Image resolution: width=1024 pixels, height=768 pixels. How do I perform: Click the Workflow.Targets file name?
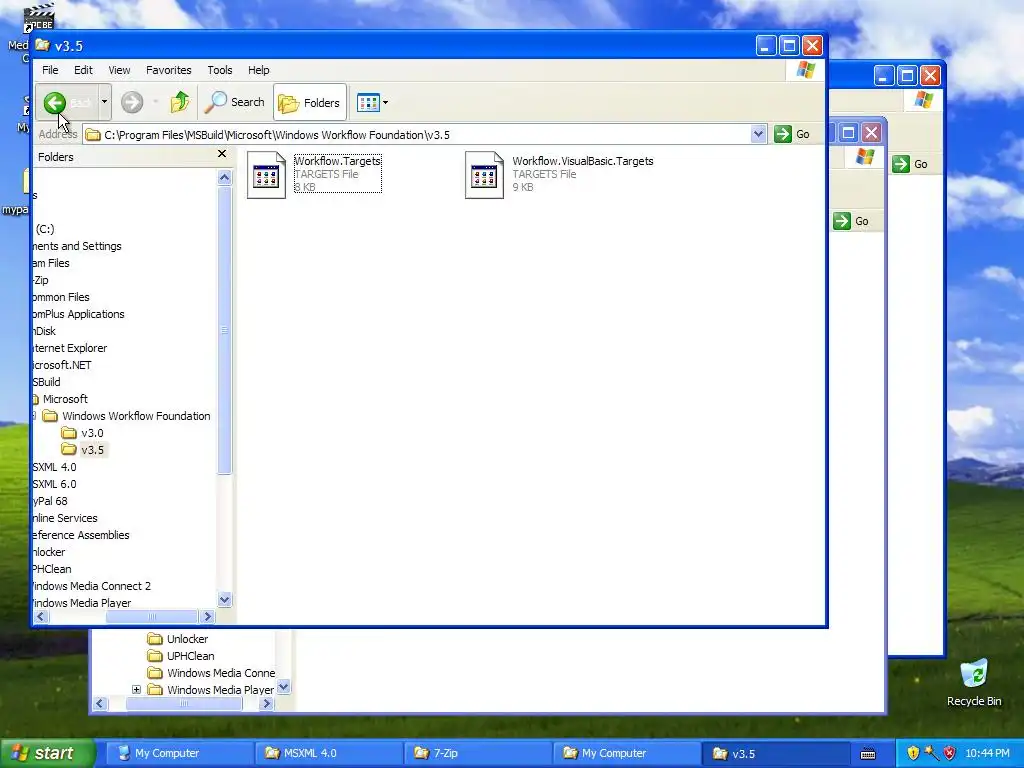(337, 161)
